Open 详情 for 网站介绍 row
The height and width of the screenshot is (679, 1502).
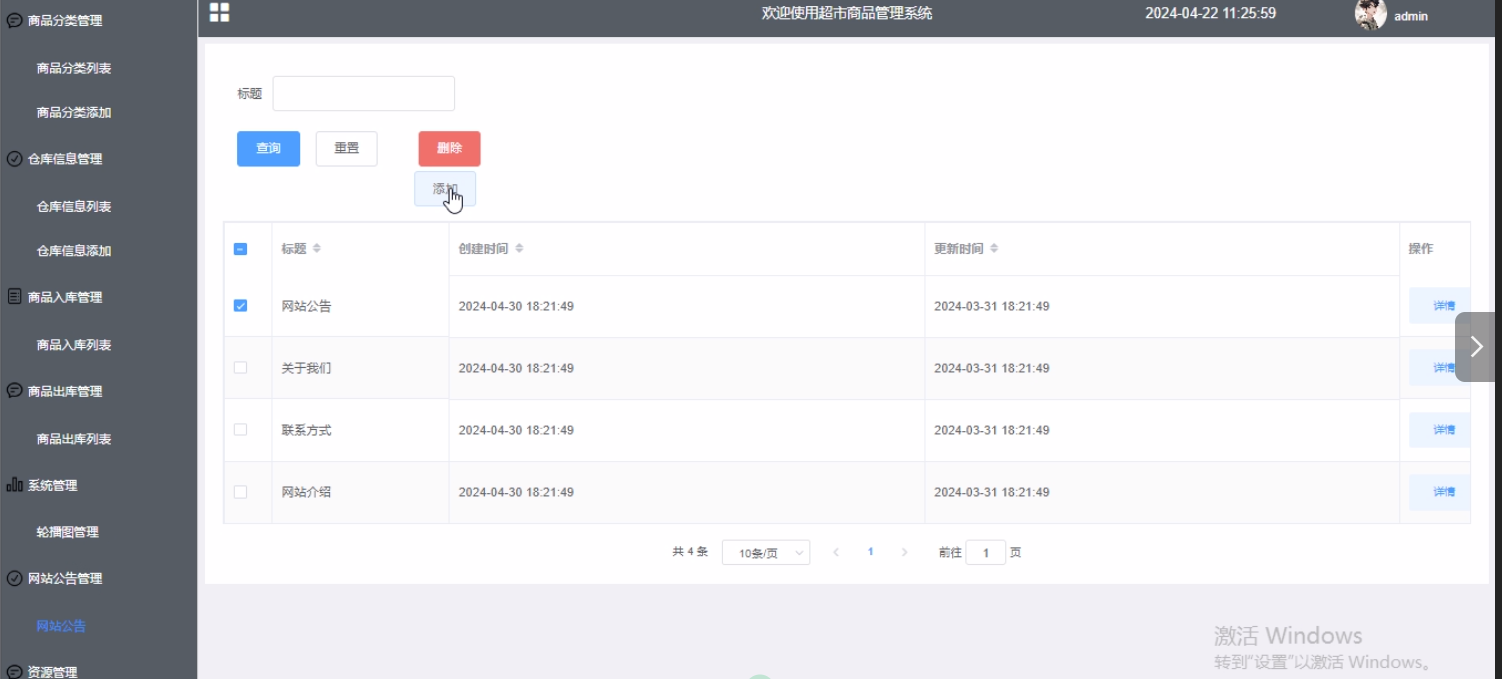(1440, 492)
